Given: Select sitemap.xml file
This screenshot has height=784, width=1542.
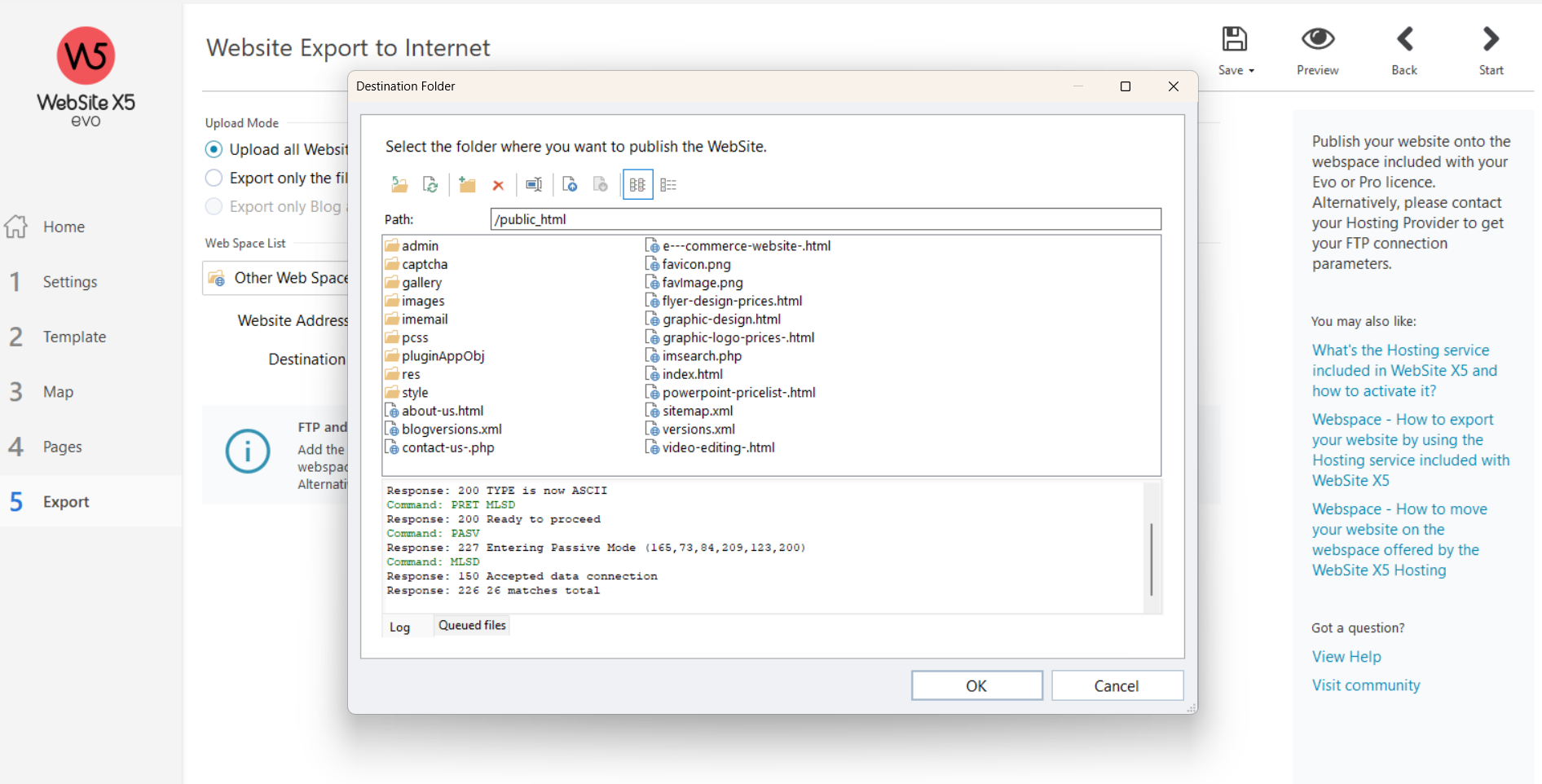Looking at the screenshot, I should pos(689,411).
